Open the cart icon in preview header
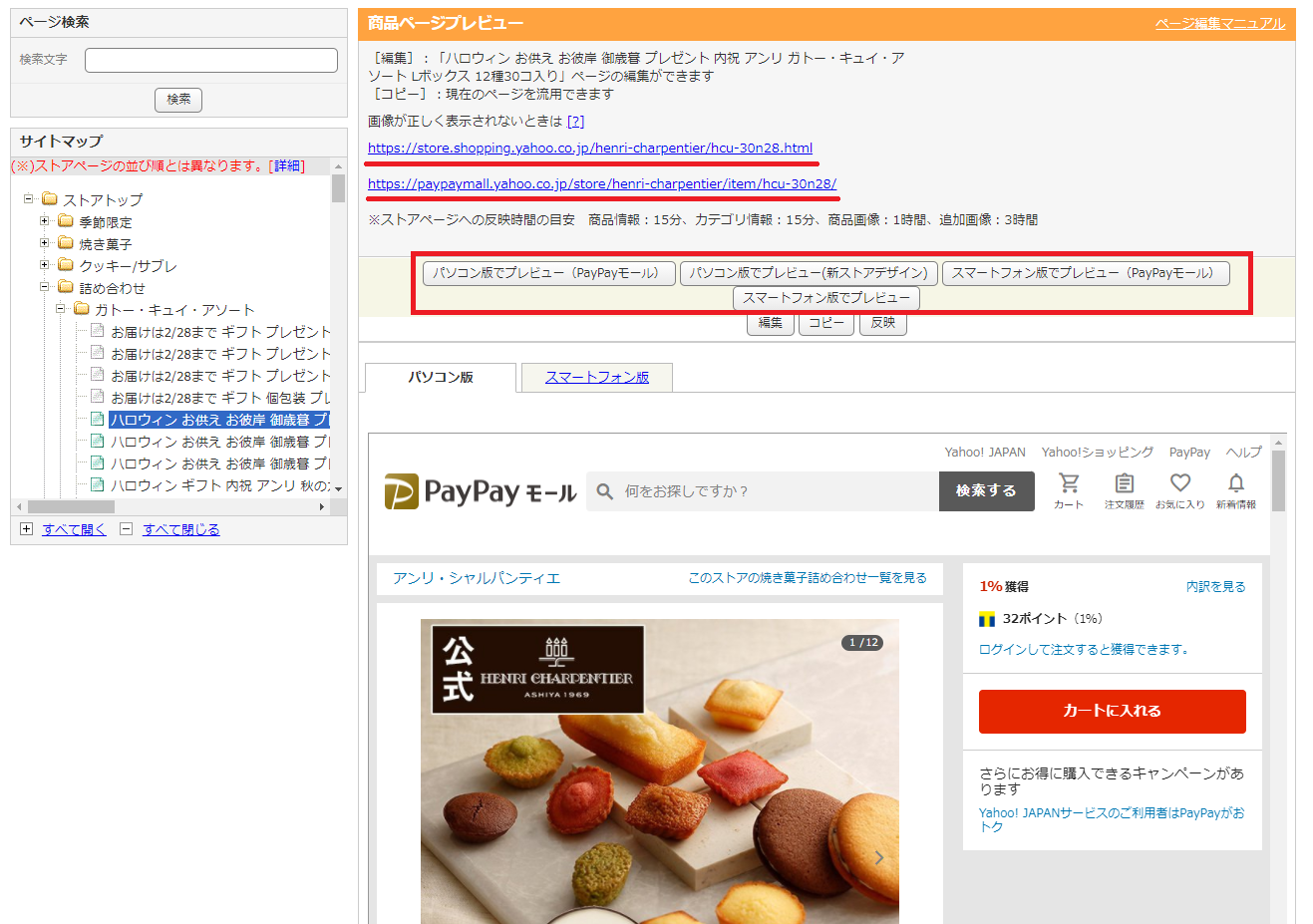Viewport: 1313px width, 924px height. coord(1069,483)
